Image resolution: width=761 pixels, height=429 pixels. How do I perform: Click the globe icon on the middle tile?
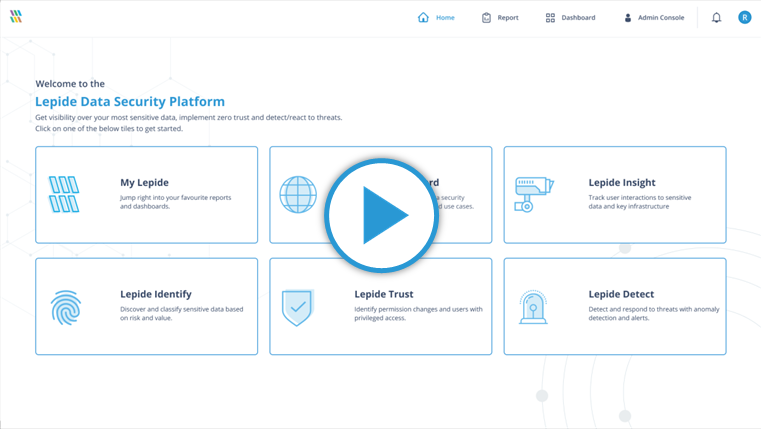[298, 194]
